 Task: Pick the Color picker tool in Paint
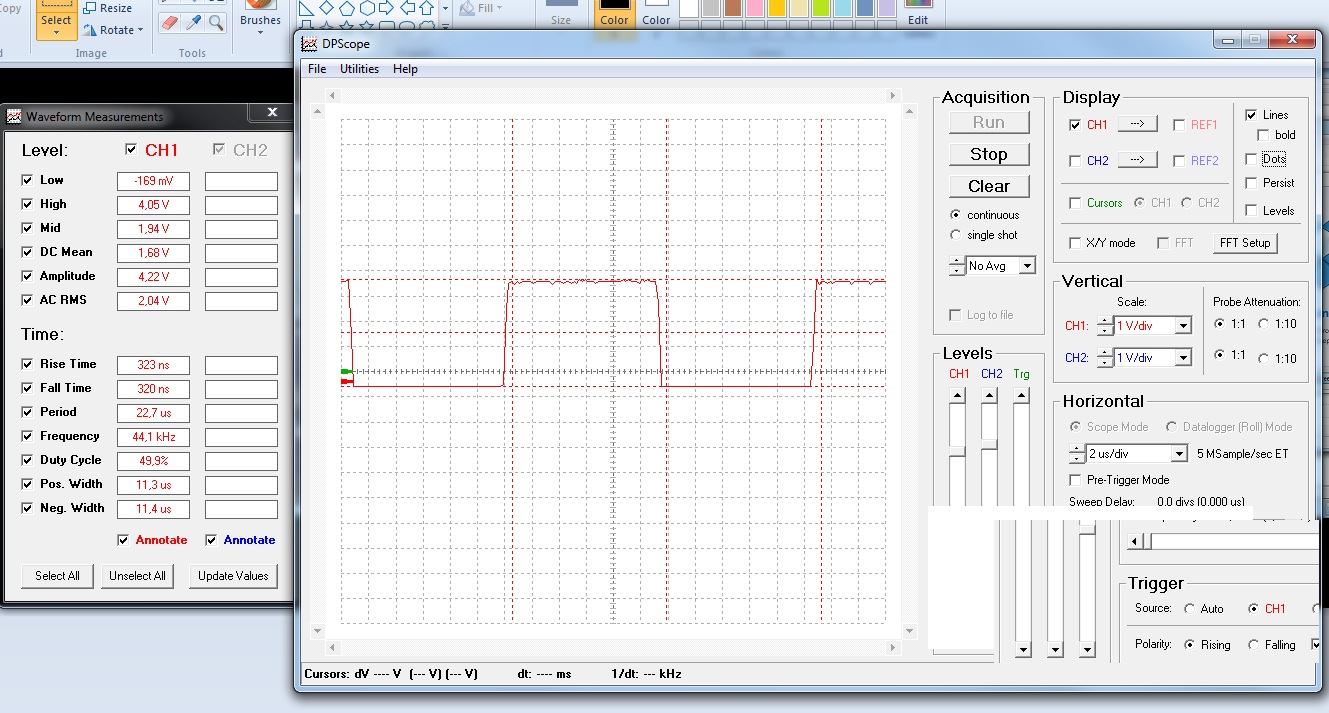[x=194, y=22]
